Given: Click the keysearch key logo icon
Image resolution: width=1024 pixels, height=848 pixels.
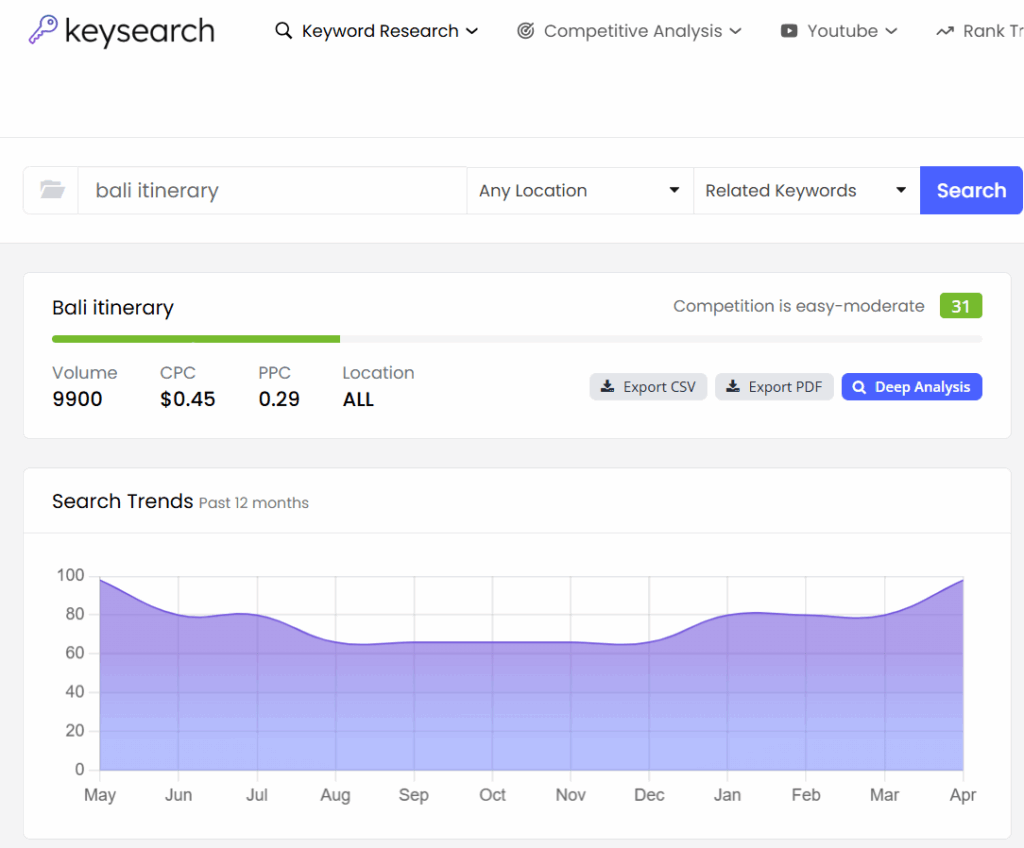Looking at the screenshot, I should point(43,30).
